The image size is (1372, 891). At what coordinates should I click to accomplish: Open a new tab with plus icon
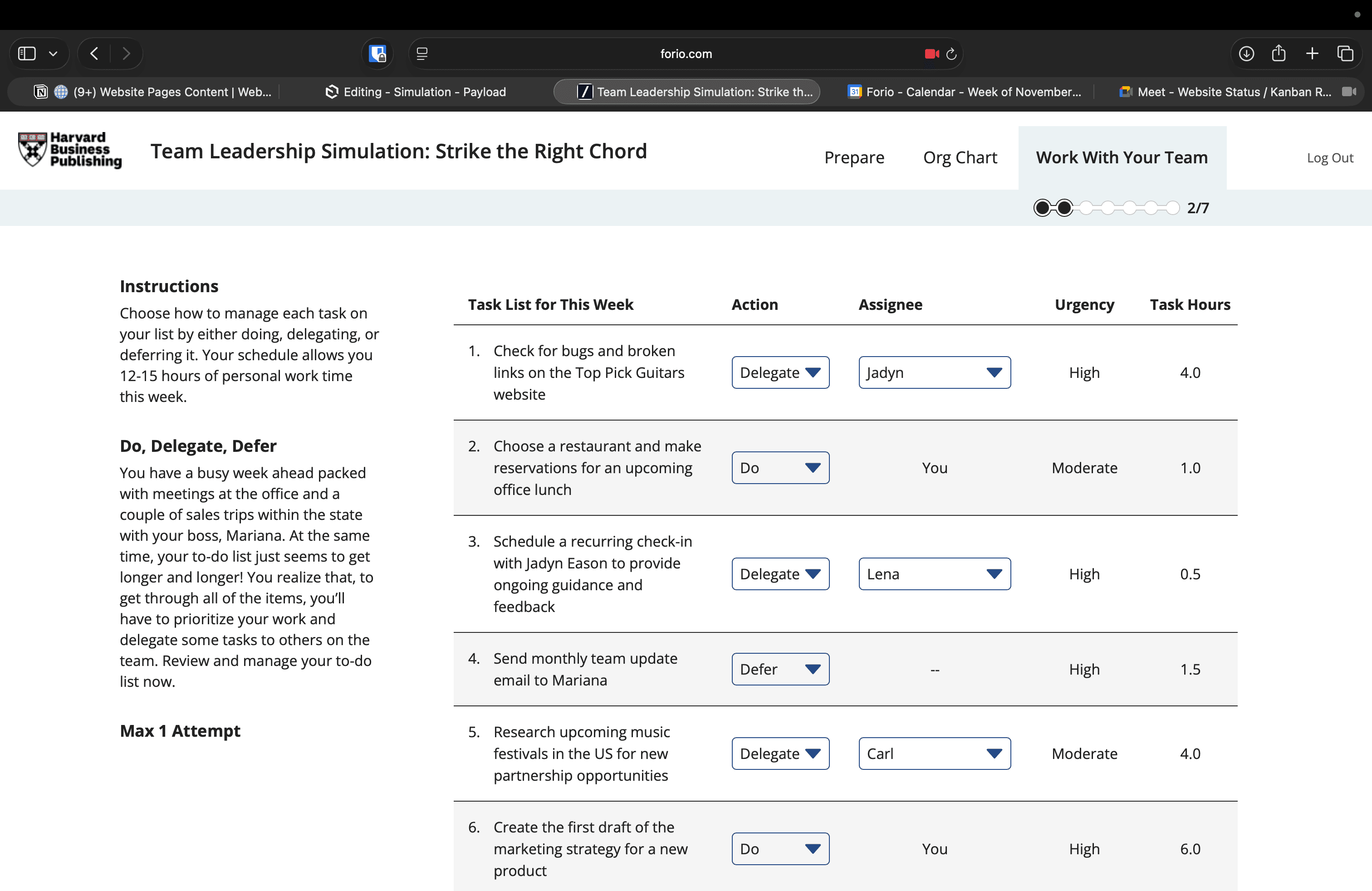click(x=1312, y=54)
